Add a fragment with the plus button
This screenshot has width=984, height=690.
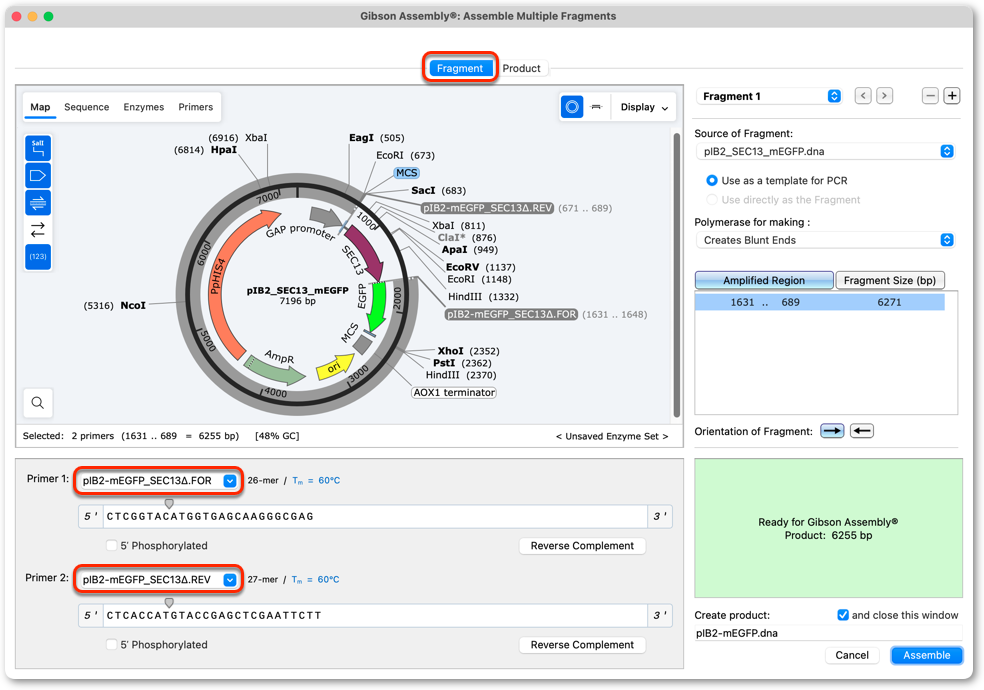click(x=952, y=96)
